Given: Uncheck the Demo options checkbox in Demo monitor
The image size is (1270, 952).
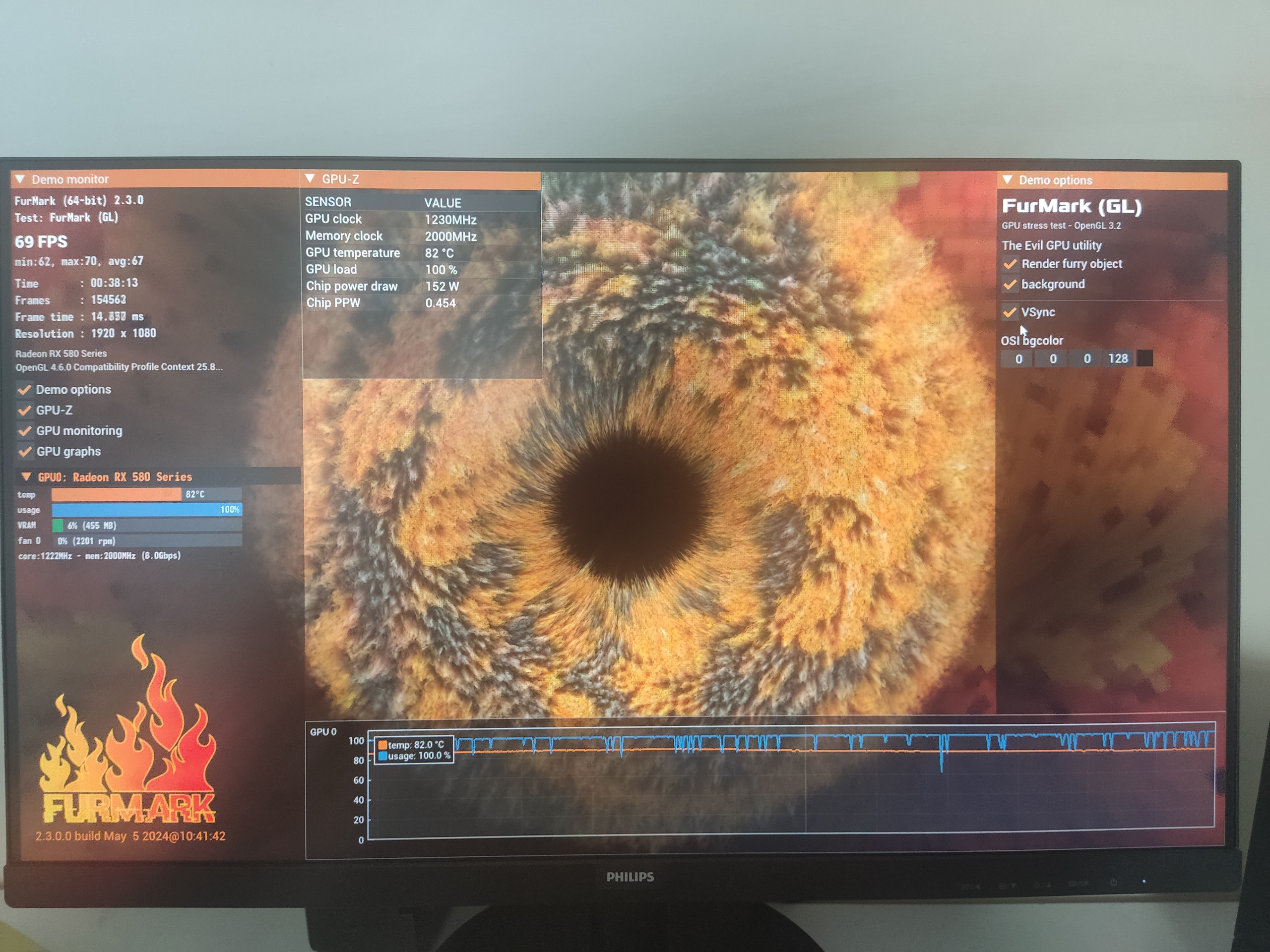Looking at the screenshot, I should pyautogui.click(x=25, y=390).
